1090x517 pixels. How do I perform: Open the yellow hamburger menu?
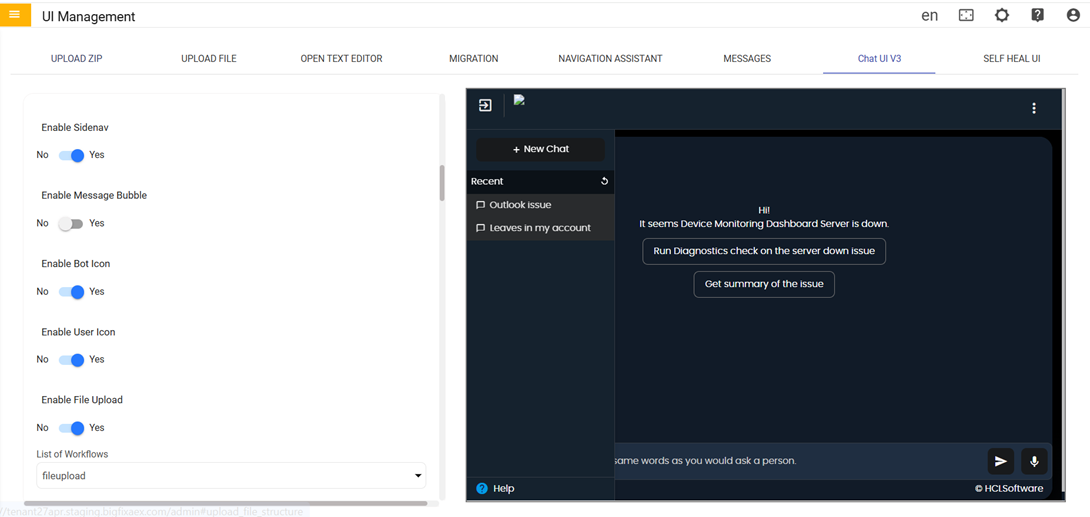click(15, 15)
